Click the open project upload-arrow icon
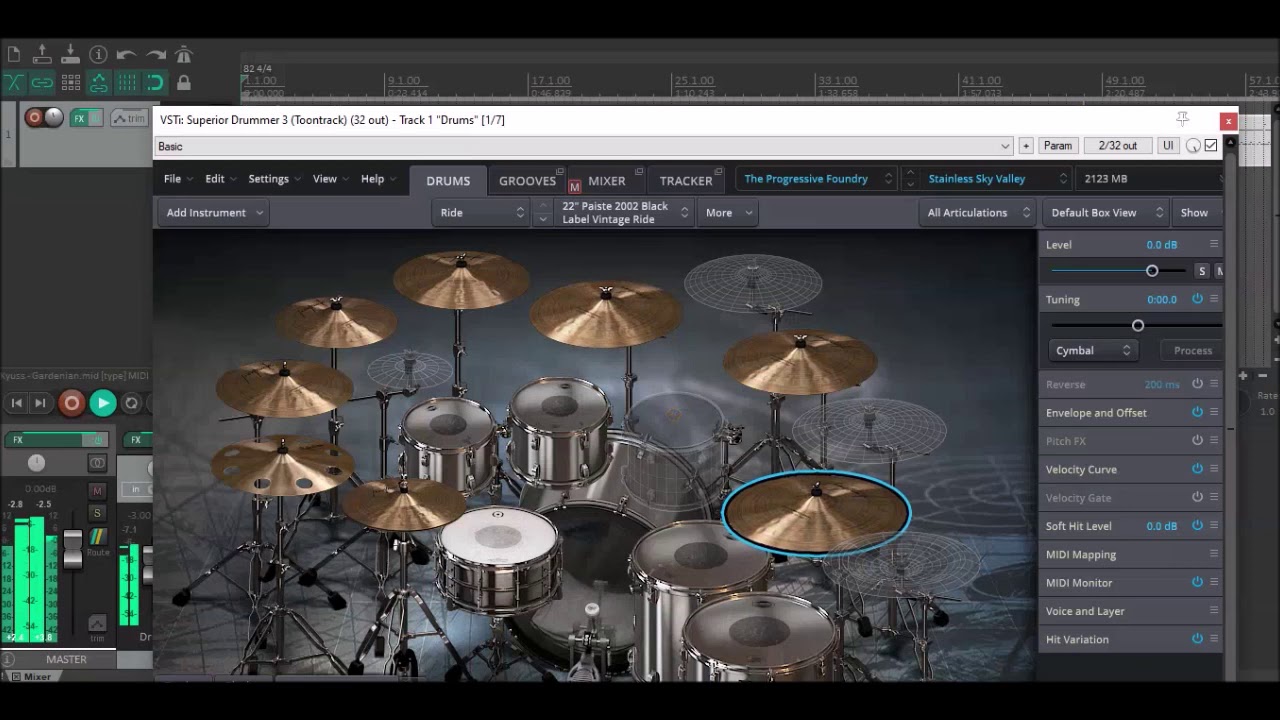 (x=42, y=54)
